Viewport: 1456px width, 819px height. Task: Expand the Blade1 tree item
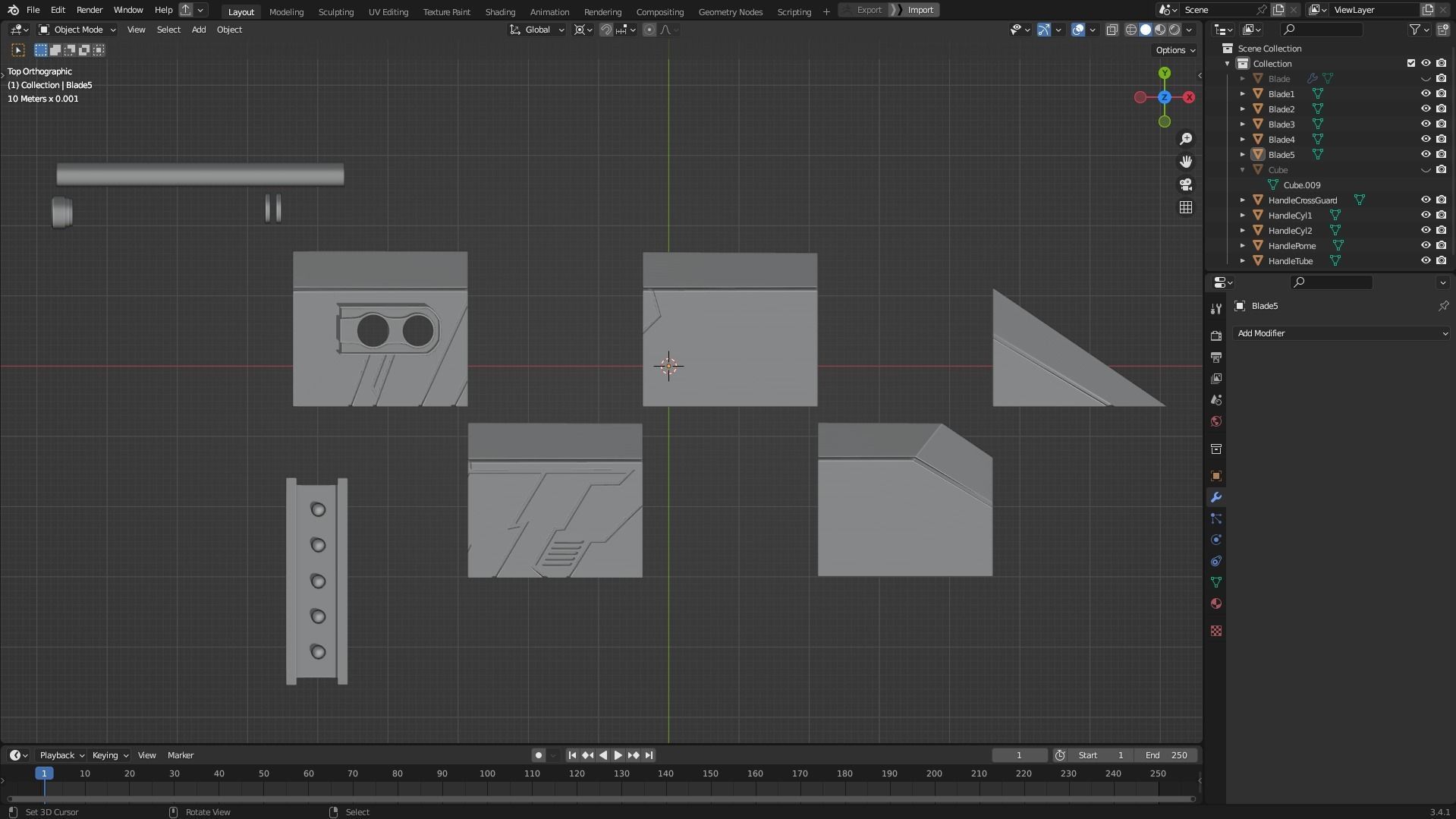pos(1243,94)
